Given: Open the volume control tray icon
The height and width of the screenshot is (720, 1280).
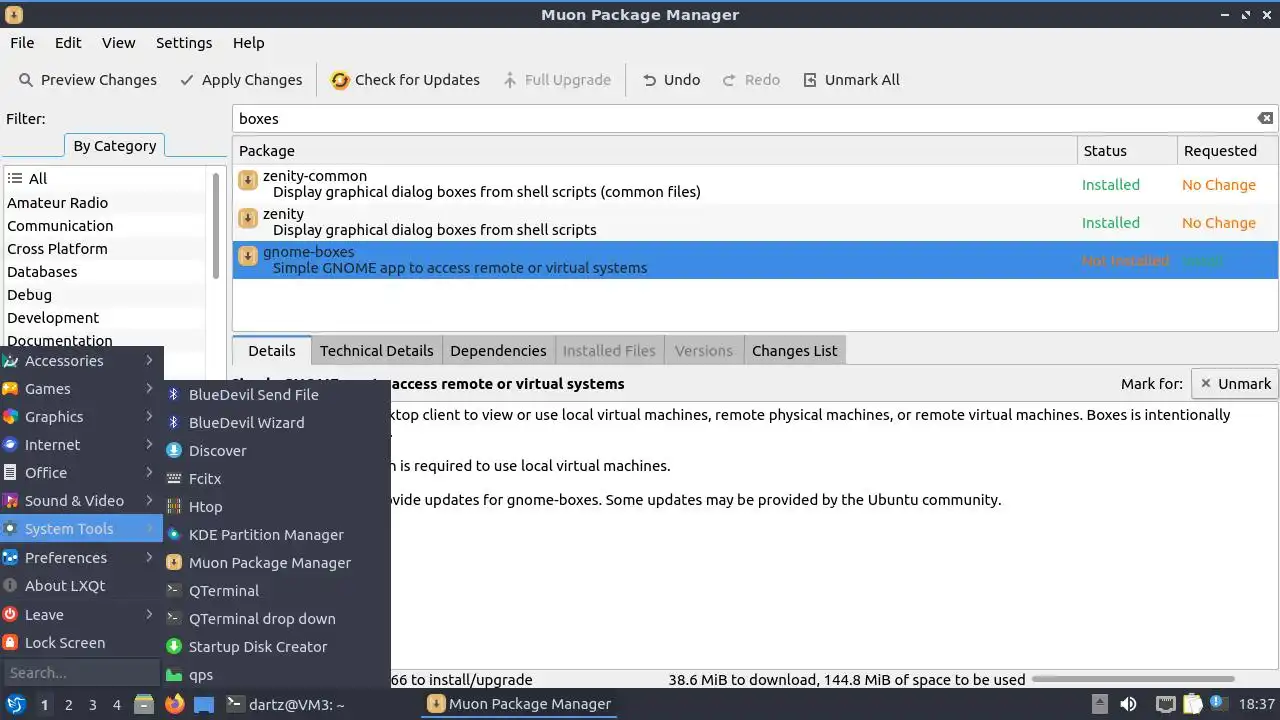Looking at the screenshot, I should coord(1128,705).
